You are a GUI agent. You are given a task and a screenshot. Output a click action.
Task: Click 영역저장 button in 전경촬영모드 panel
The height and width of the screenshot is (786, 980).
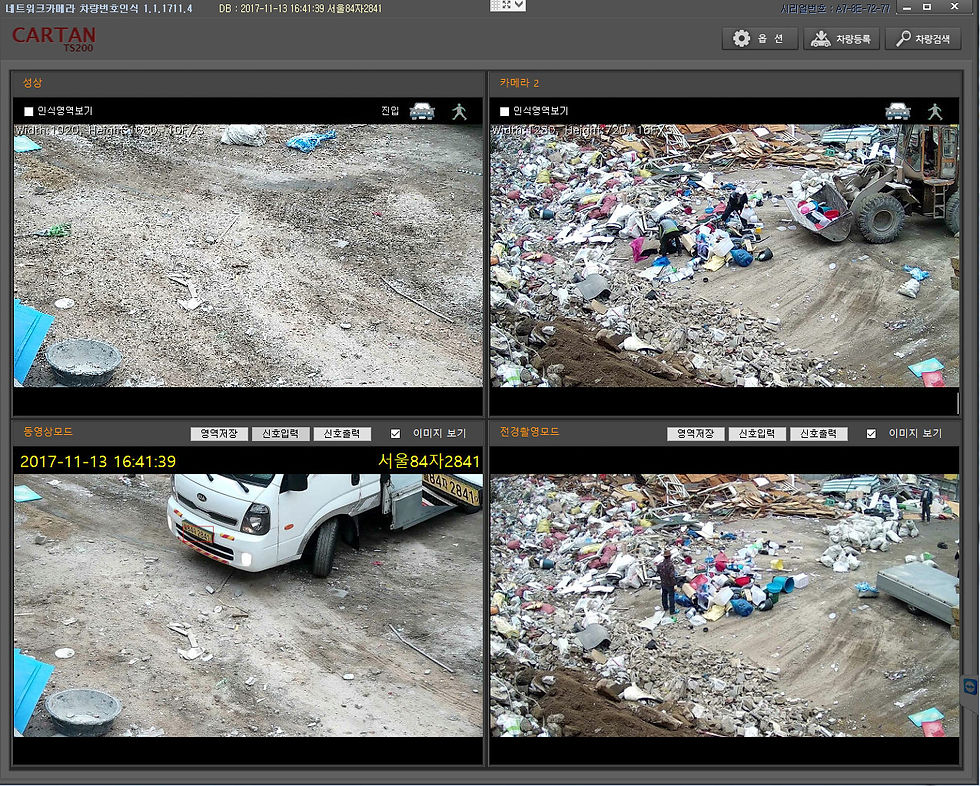(x=695, y=434)
